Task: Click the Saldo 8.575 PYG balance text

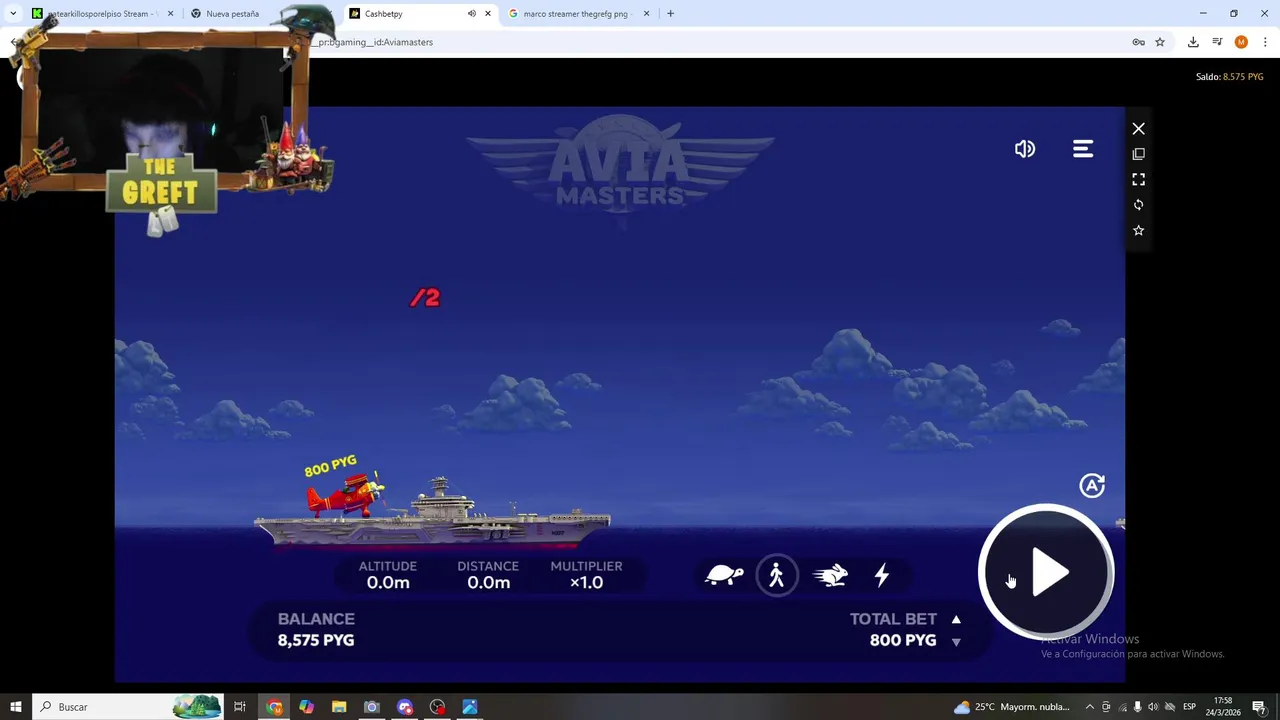Action: tap(1229, 77)
